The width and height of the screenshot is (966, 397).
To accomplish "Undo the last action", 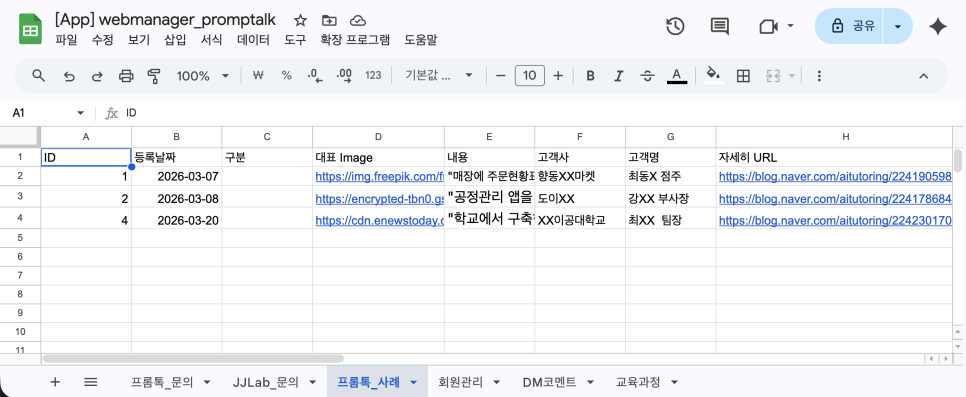I will (x=69, y=76).
